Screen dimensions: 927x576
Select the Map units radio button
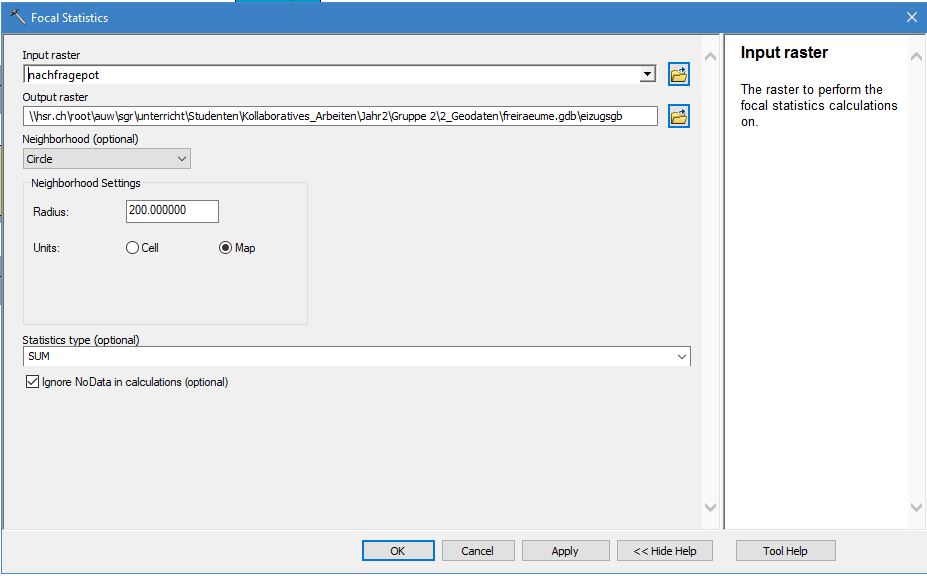[x=225, y=248]
